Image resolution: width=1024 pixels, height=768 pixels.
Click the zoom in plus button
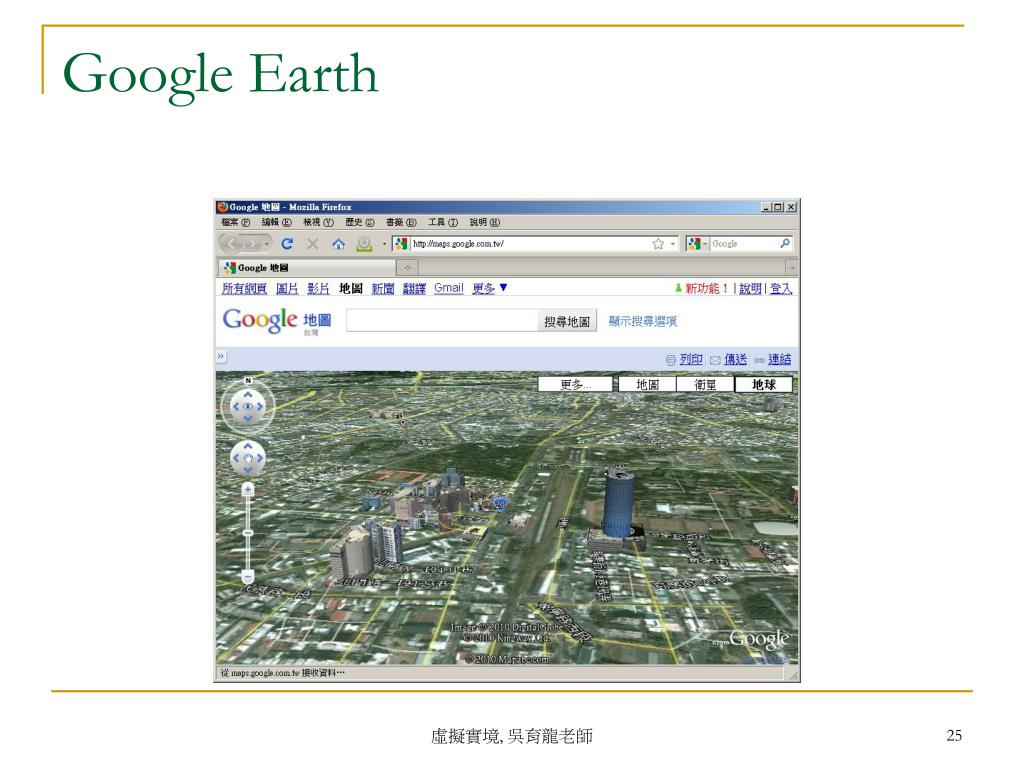[x=248, y=490]
